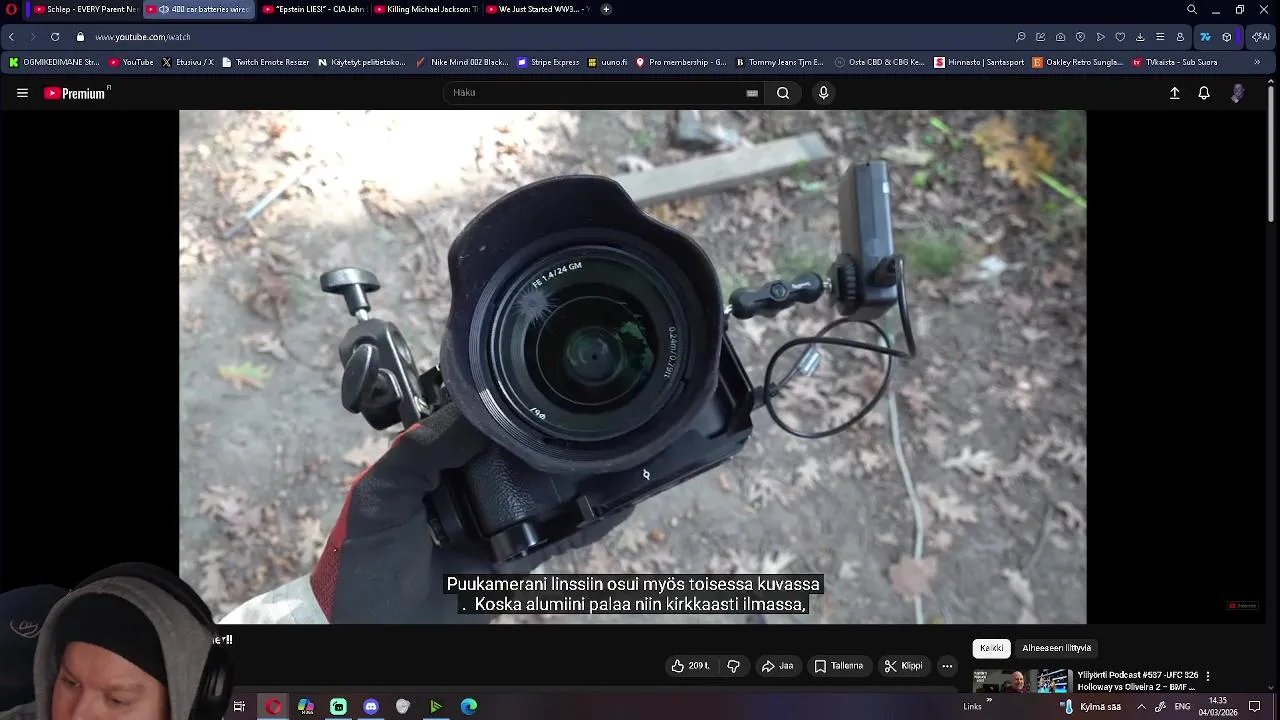Image resolution: width=1280 pixels, height=720 pixels.
Task: Open Discord from the taskbar
Action: pyautogui.click(x=371, y=707)
